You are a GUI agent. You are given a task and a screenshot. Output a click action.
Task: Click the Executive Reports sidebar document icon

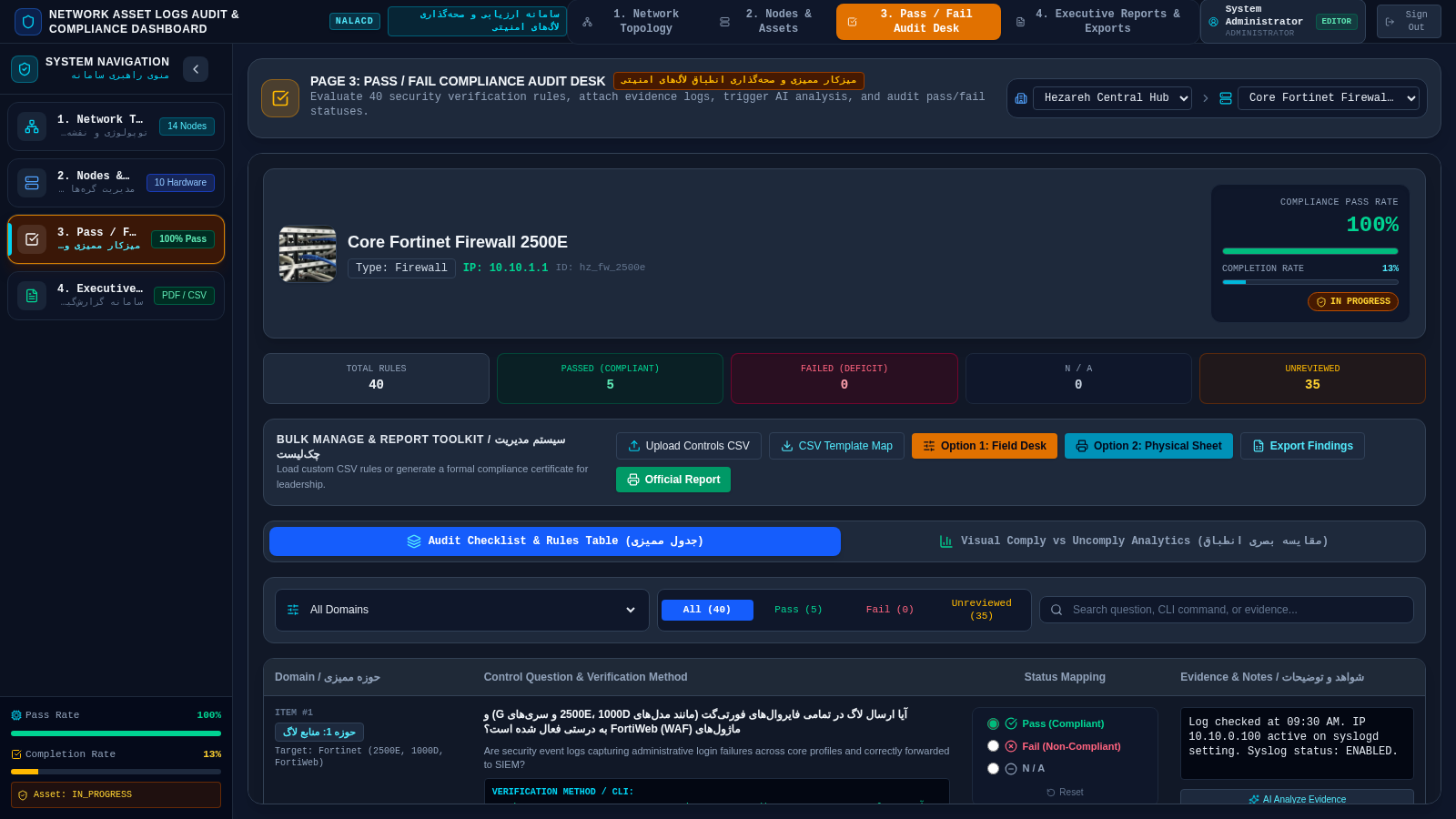(32, 296)
